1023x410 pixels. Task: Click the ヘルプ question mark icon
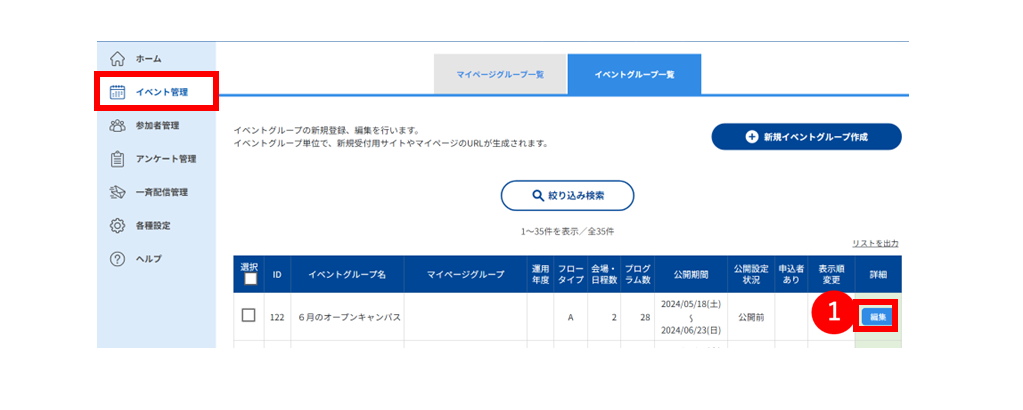coord(117,259)
